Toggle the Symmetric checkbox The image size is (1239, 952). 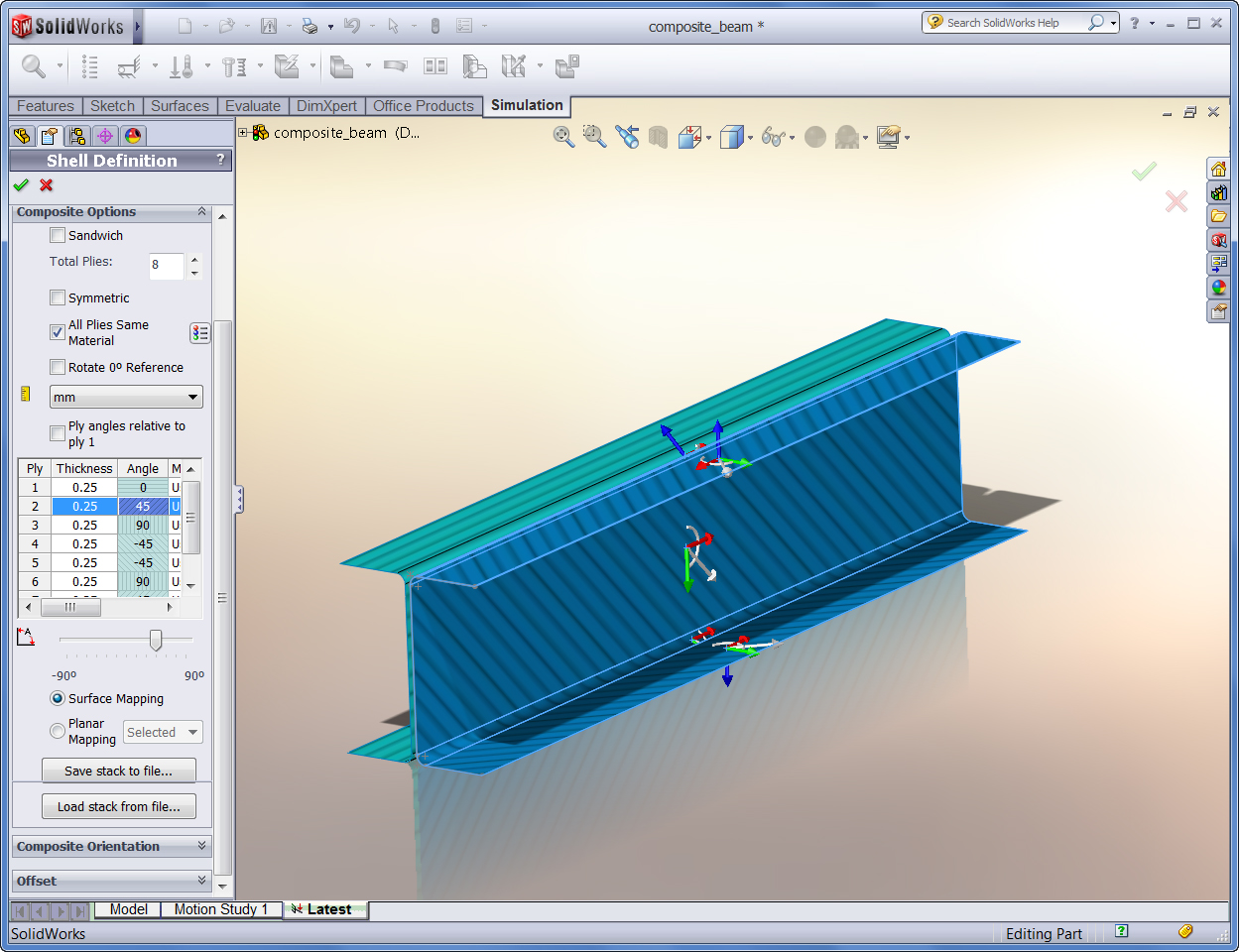pos(58,298)
